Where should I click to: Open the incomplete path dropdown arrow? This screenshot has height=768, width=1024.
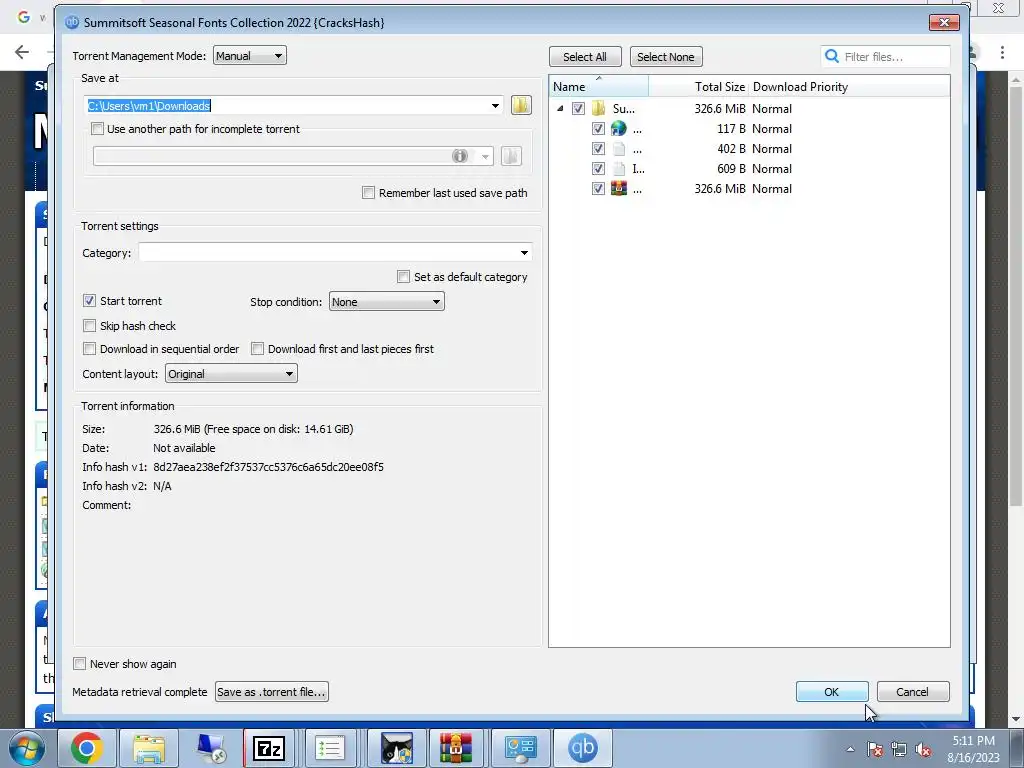coord(485,156)
